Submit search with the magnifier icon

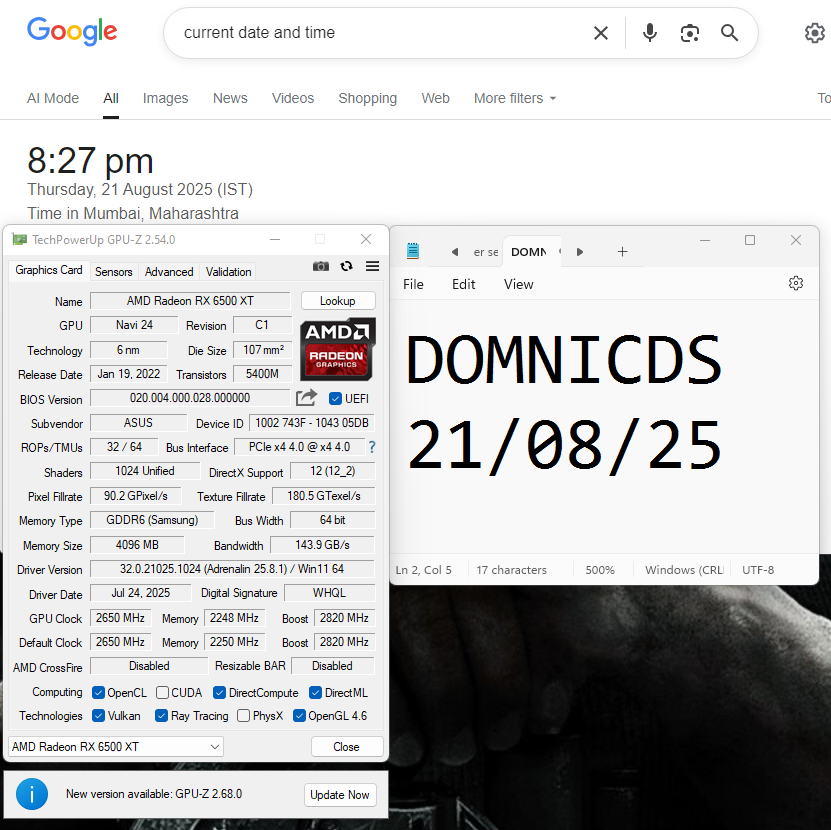pyautogui.click(x=730, y=33)
